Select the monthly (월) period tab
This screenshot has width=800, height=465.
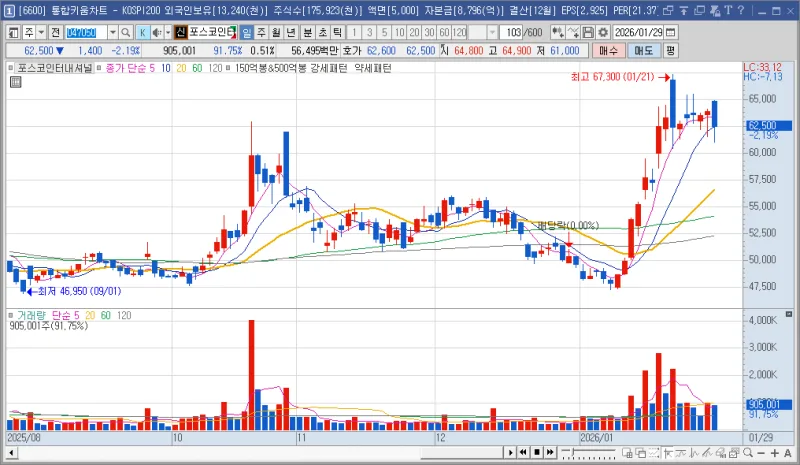tap(277, 32)
